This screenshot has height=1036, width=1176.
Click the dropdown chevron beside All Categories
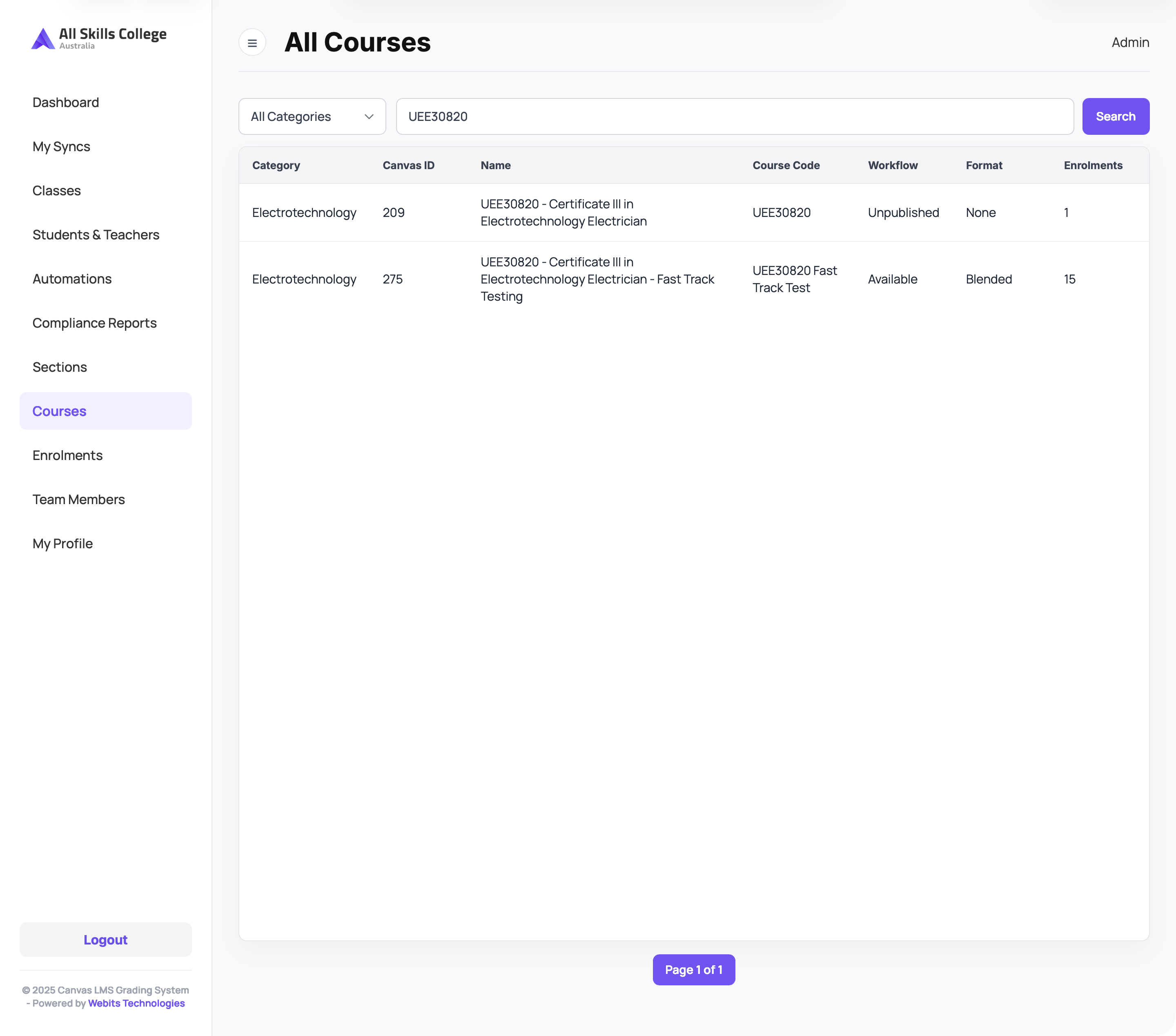point(369,116)
